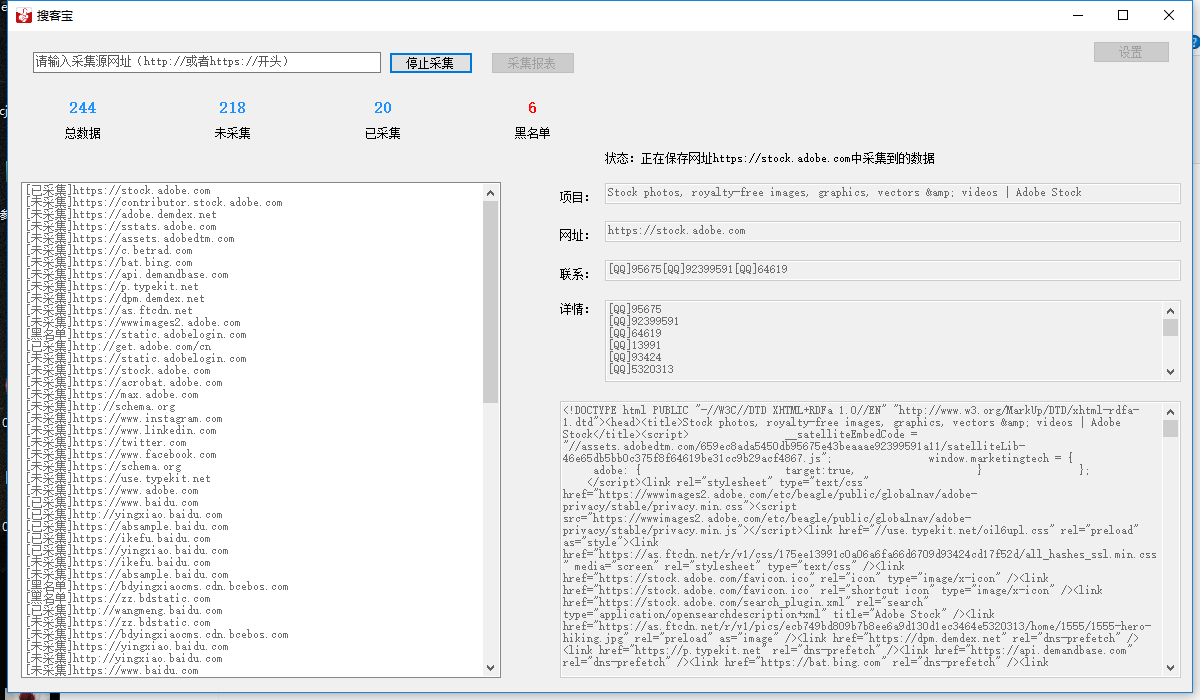The image size is (1200, 700).
Task: Click the 项目 title field
Action: tap(893, 193)
